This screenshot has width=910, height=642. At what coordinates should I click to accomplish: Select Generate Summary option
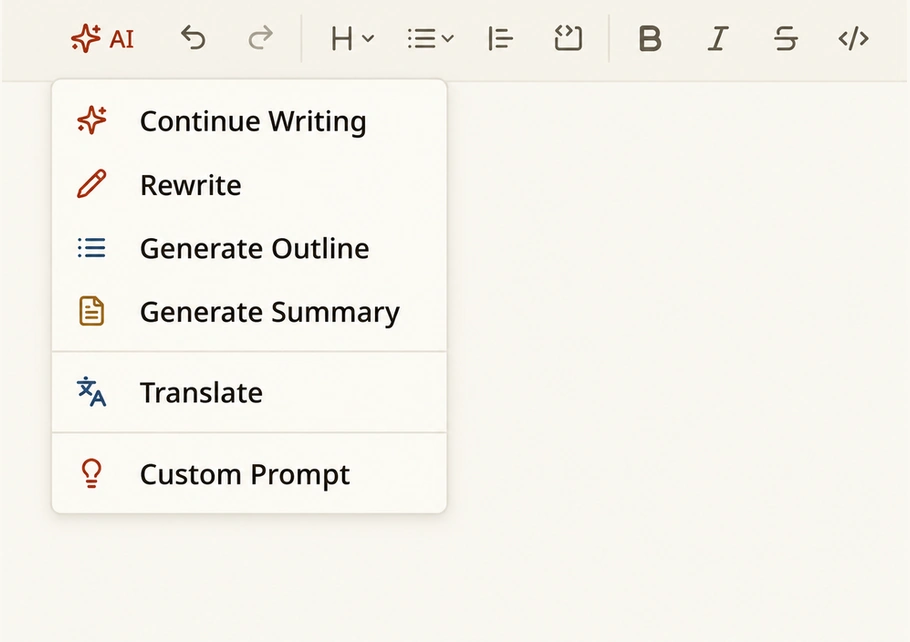pyautogui.click(x=250, y=312)
